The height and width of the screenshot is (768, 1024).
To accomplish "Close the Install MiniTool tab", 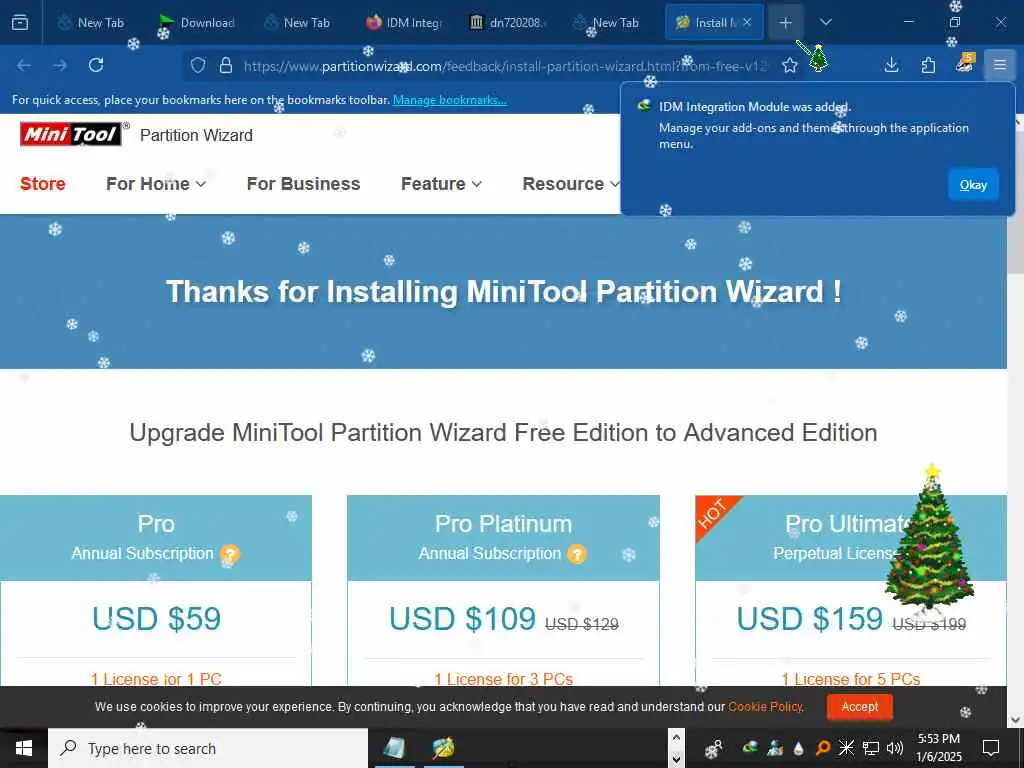I will tap(747, 22).
